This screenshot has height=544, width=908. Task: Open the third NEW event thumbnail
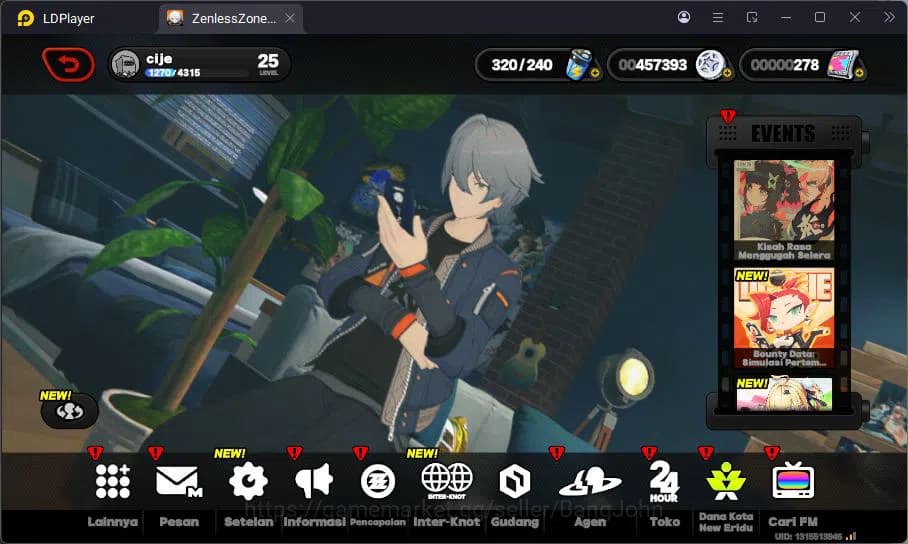[784, 394]
